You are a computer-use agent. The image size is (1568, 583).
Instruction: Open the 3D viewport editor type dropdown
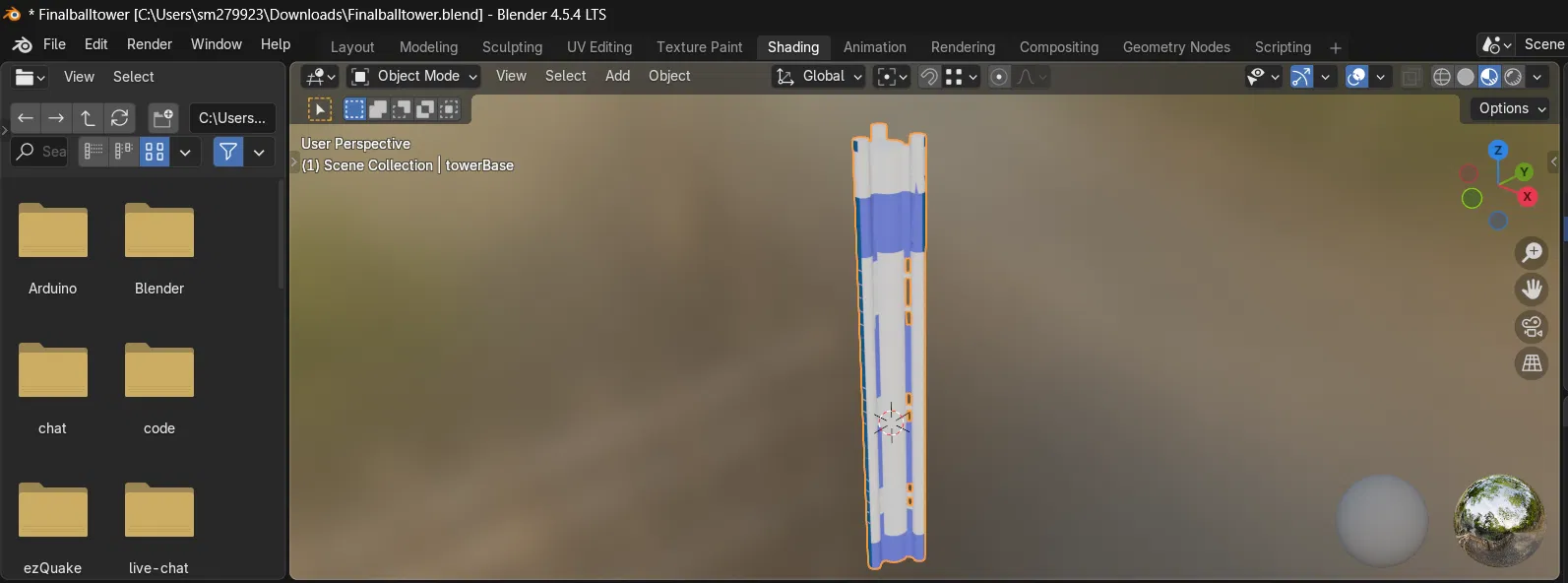coord(321,77)
